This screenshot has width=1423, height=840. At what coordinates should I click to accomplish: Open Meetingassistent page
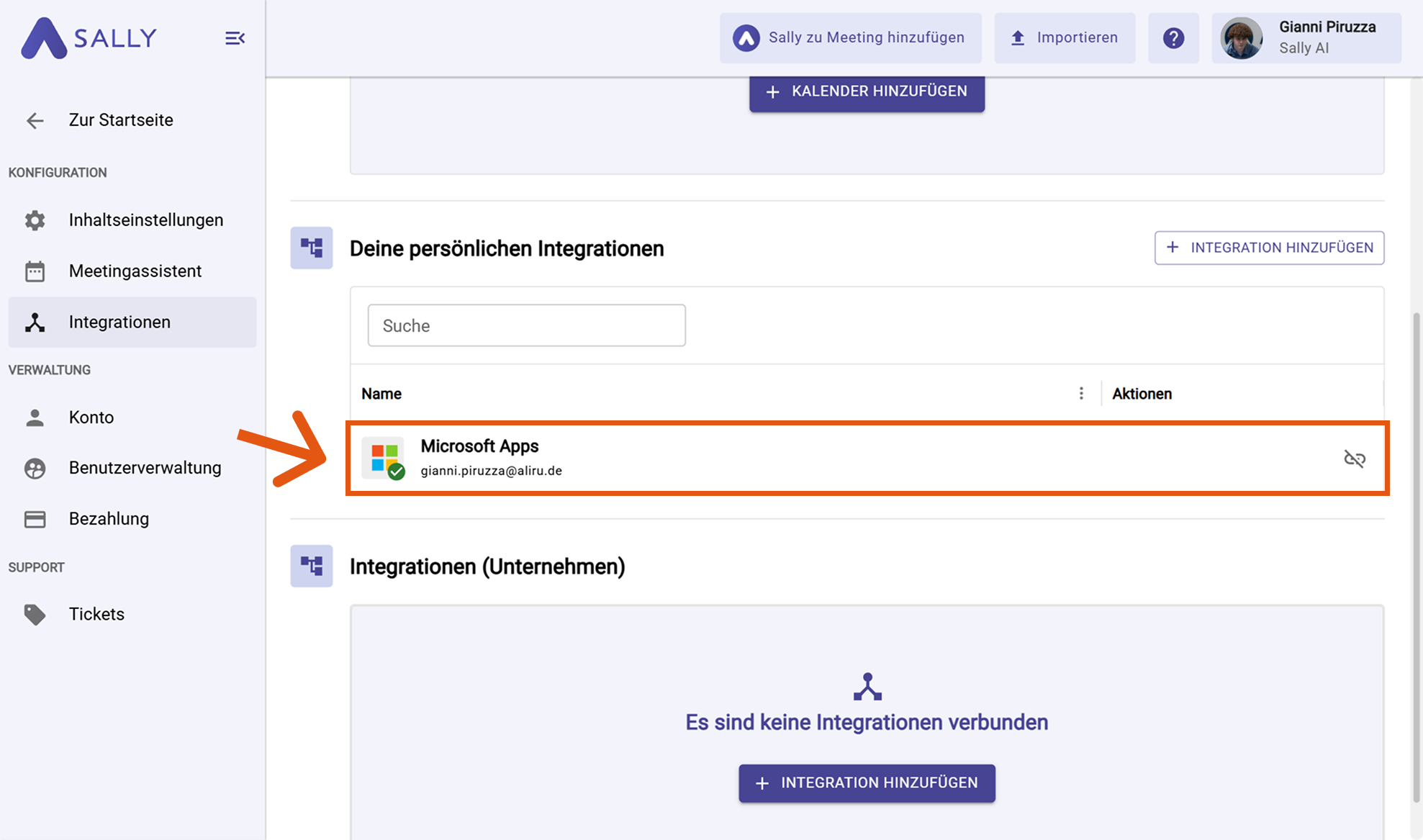[135, 271]
